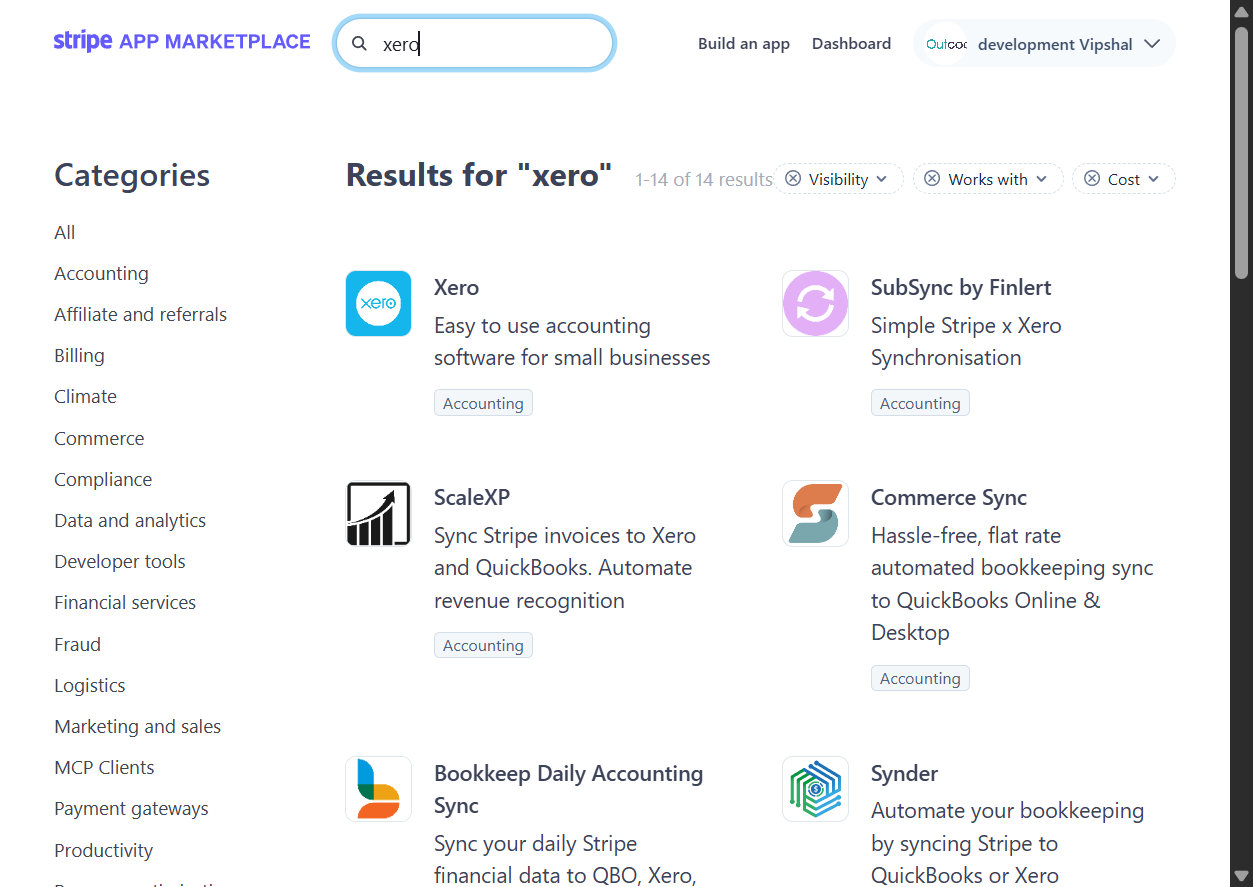
Task: Select the Commerce Sync app icon
Action: pos(815,513)
